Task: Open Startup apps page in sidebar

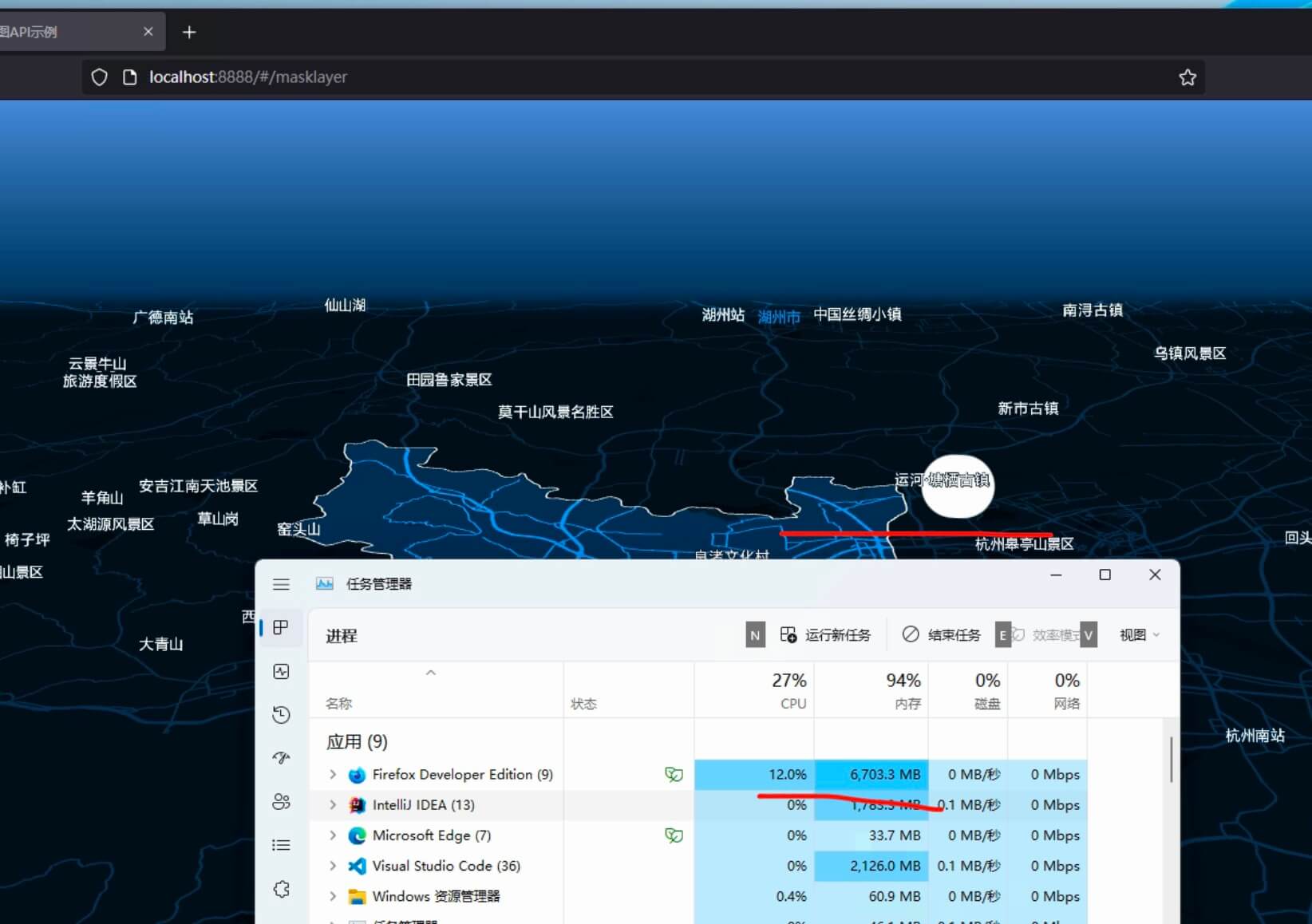Action: (281, 758)
